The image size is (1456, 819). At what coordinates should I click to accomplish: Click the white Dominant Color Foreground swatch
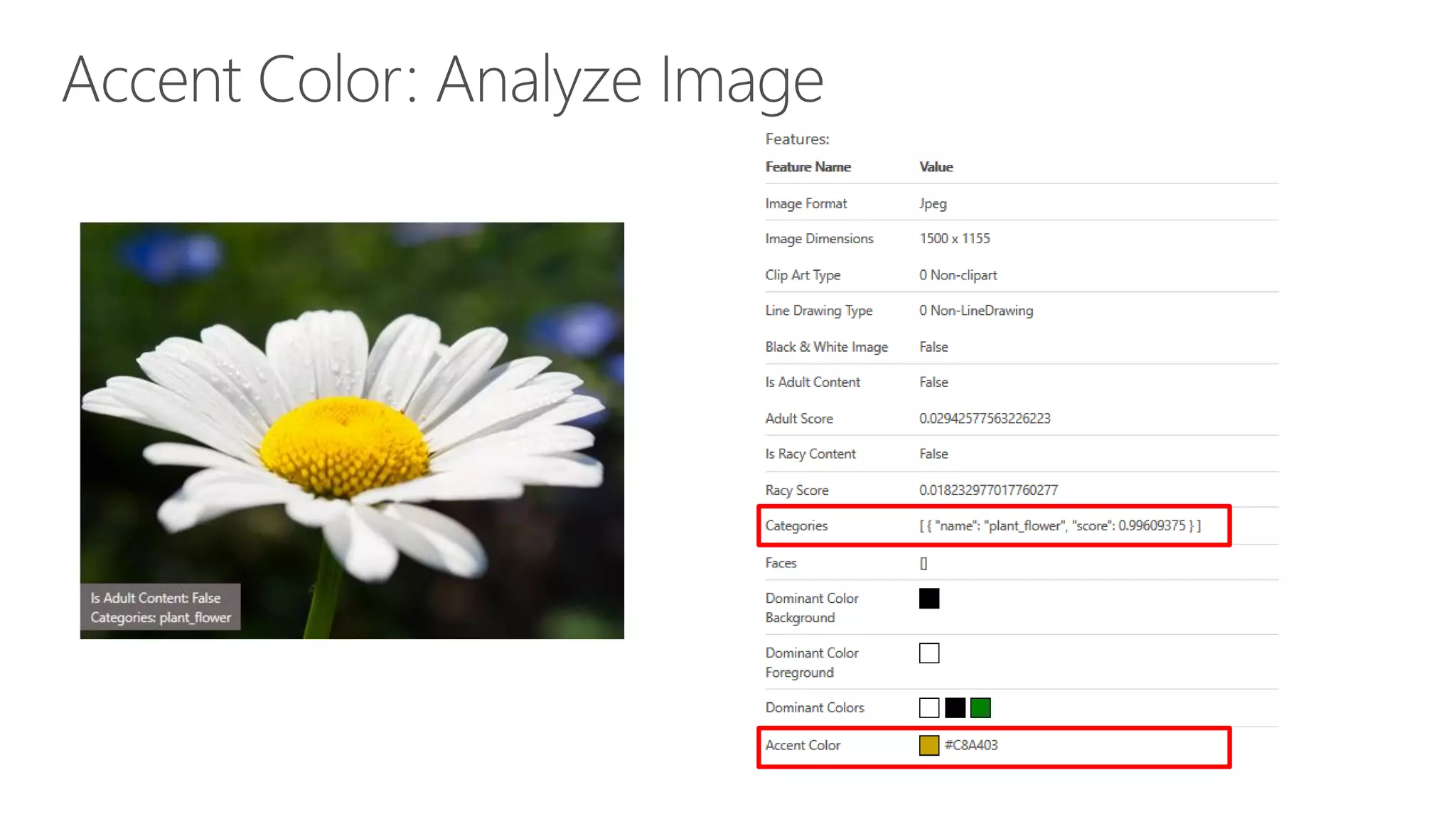click(x=928, y=653)
